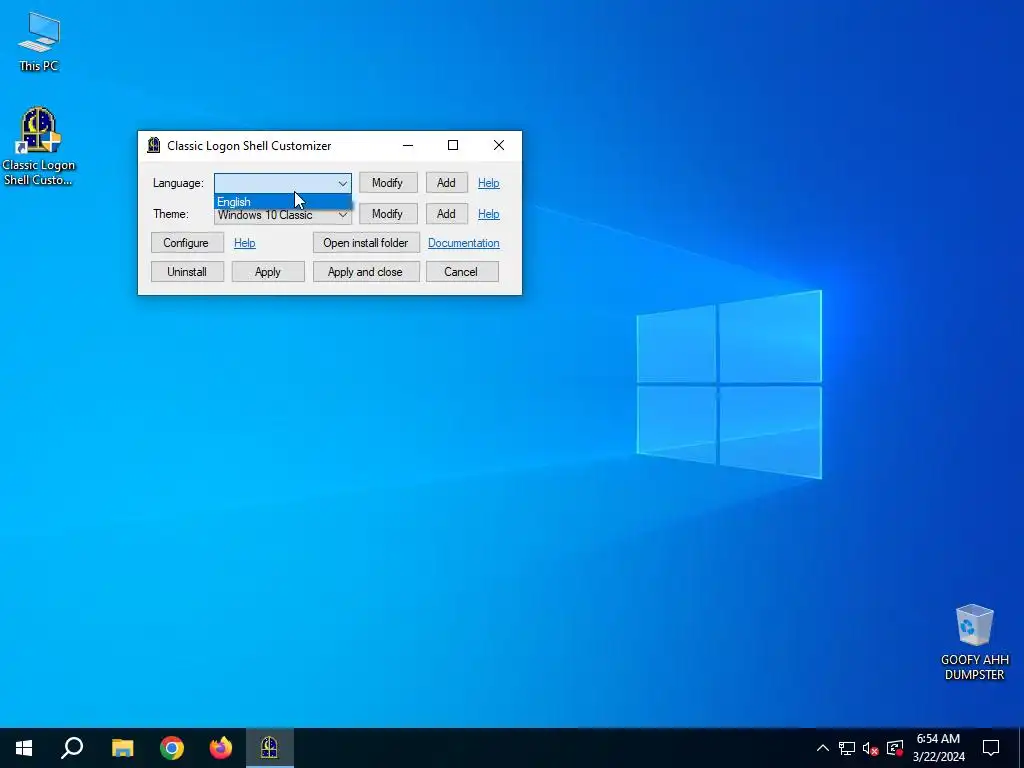The image size is (1024, 768).
Task: Click Add next to Language
Action: [x=447, y=183]
